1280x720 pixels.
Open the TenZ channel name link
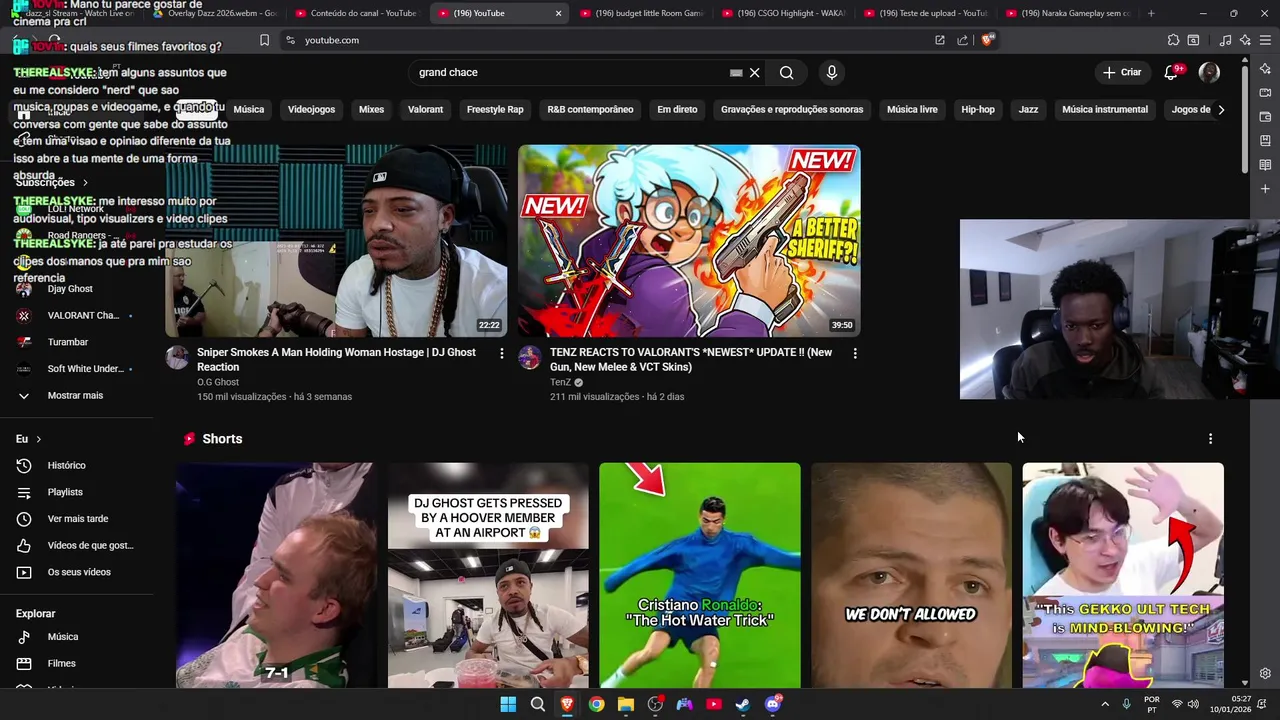[x=560, y=382]
